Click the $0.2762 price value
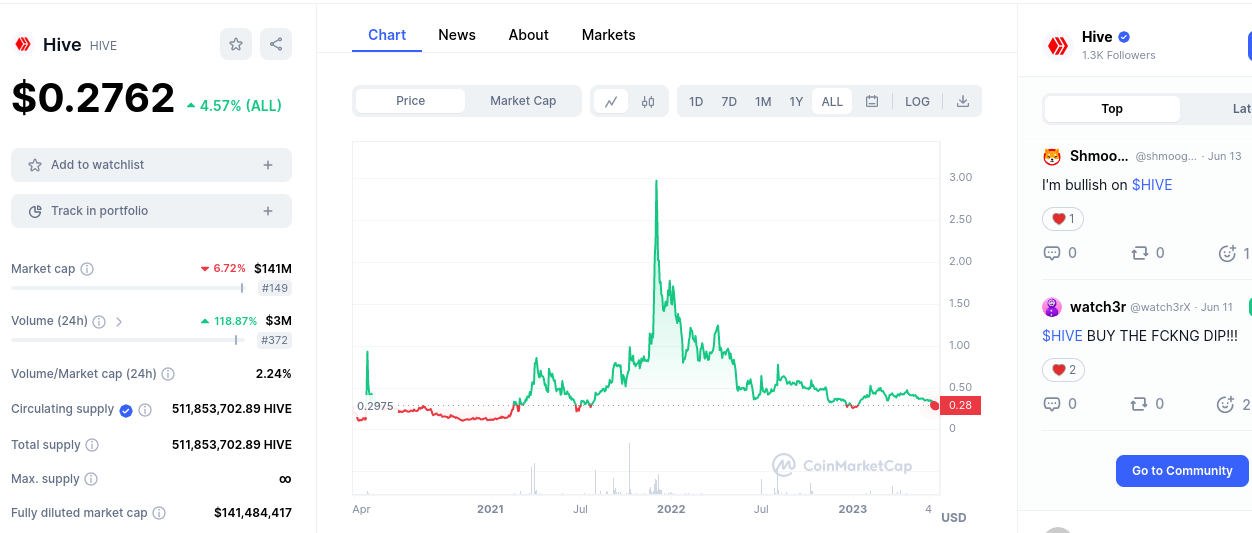 click(93, 98)
